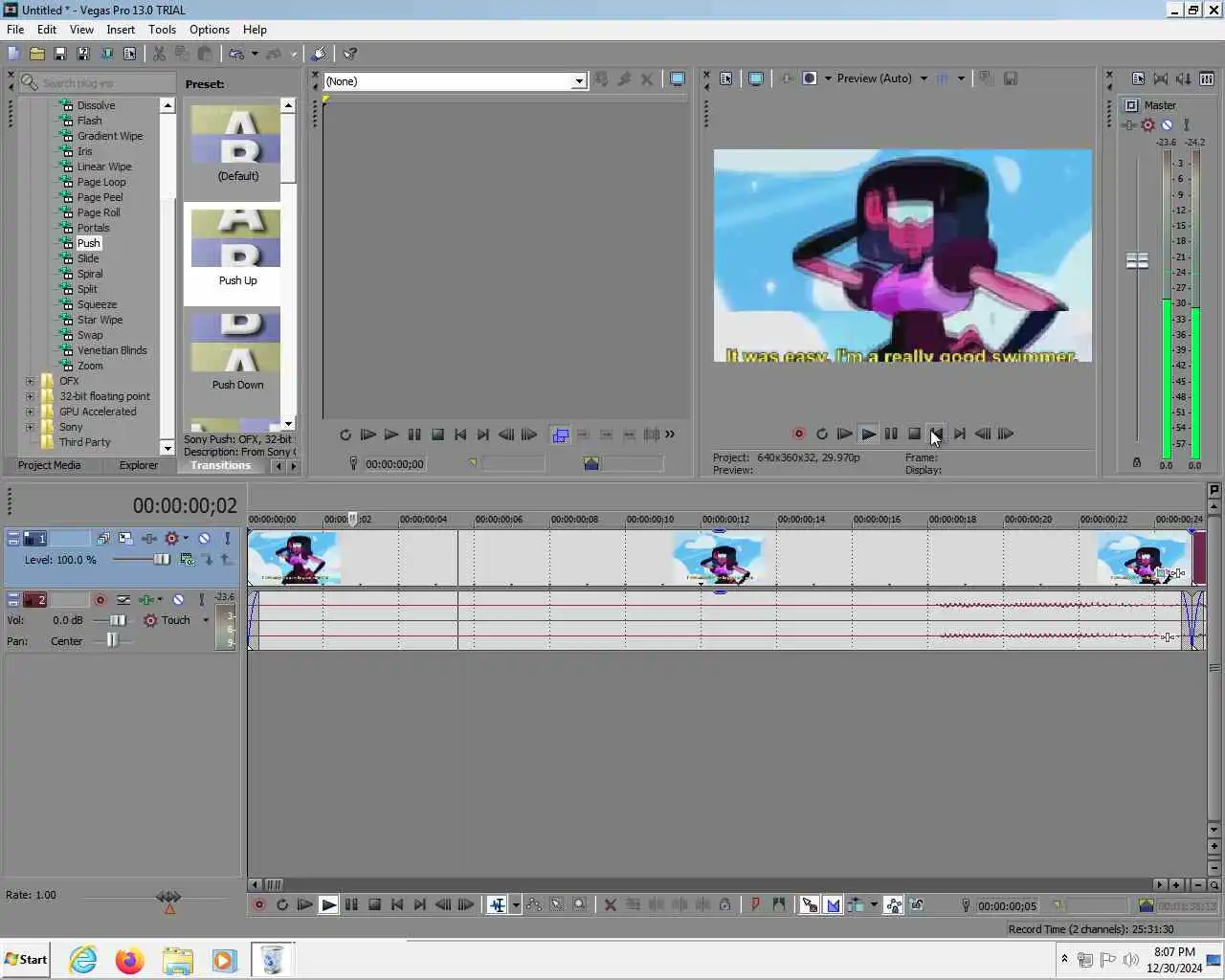Viewport: 1225px width, 980px height.
Task: Solo video track 1
Action: [227, 539]
